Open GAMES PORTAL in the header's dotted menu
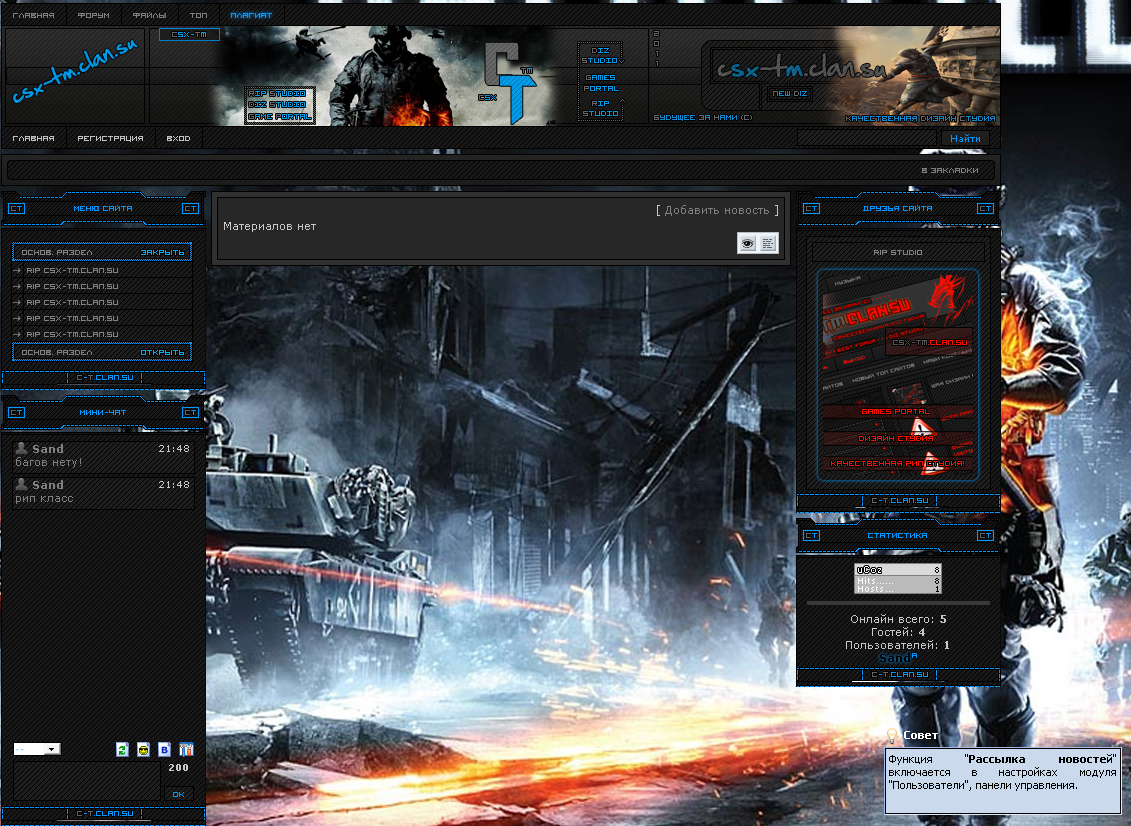This screenshot has width=1131, height=826. 601,83
